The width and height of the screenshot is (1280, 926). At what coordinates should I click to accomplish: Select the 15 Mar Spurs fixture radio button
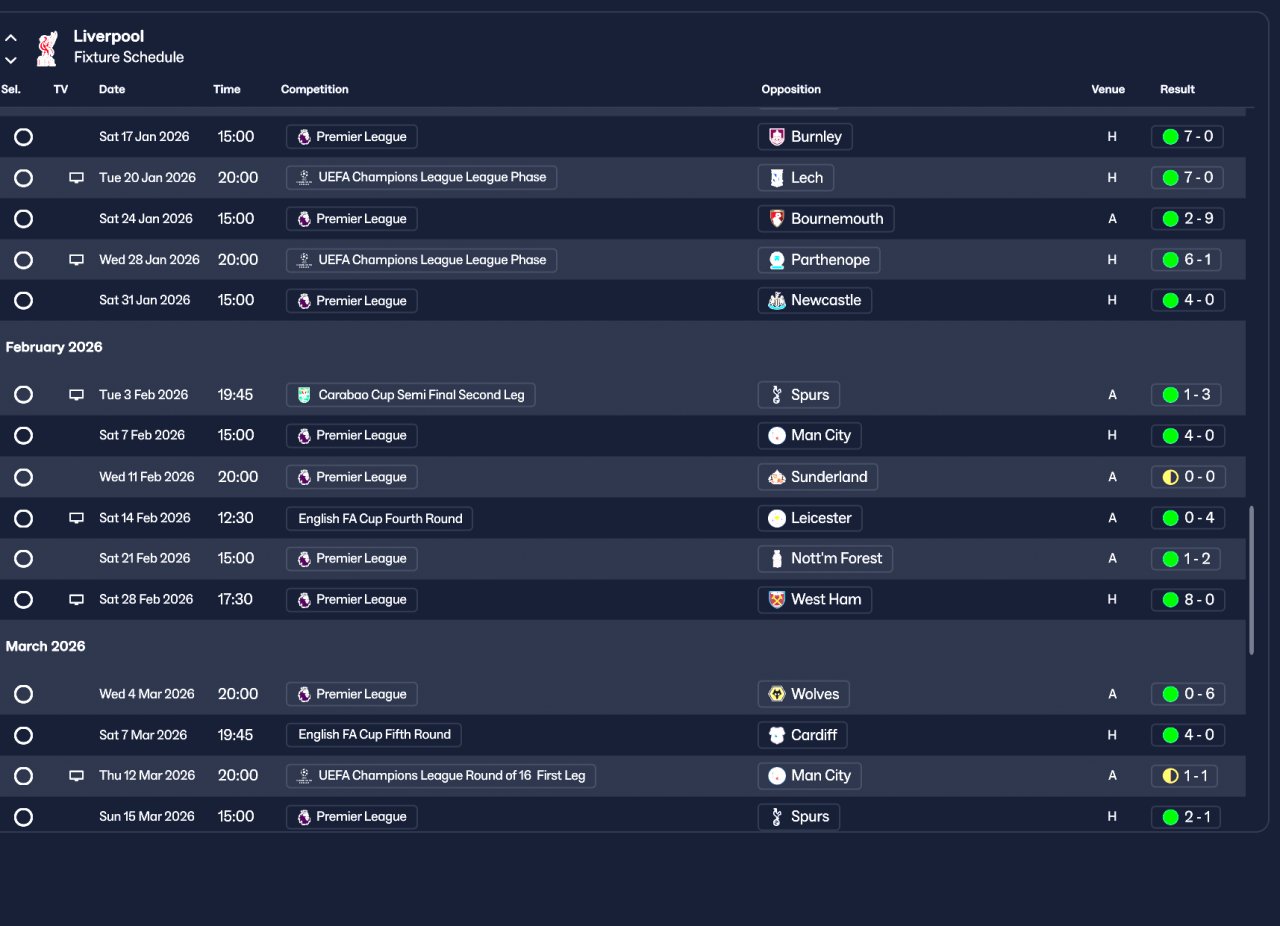click(x=23, y=817)
